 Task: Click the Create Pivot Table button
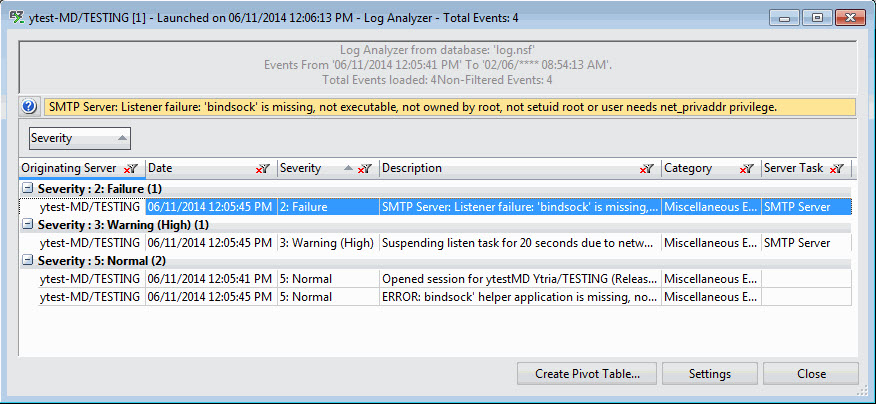[x=587, y=374]
